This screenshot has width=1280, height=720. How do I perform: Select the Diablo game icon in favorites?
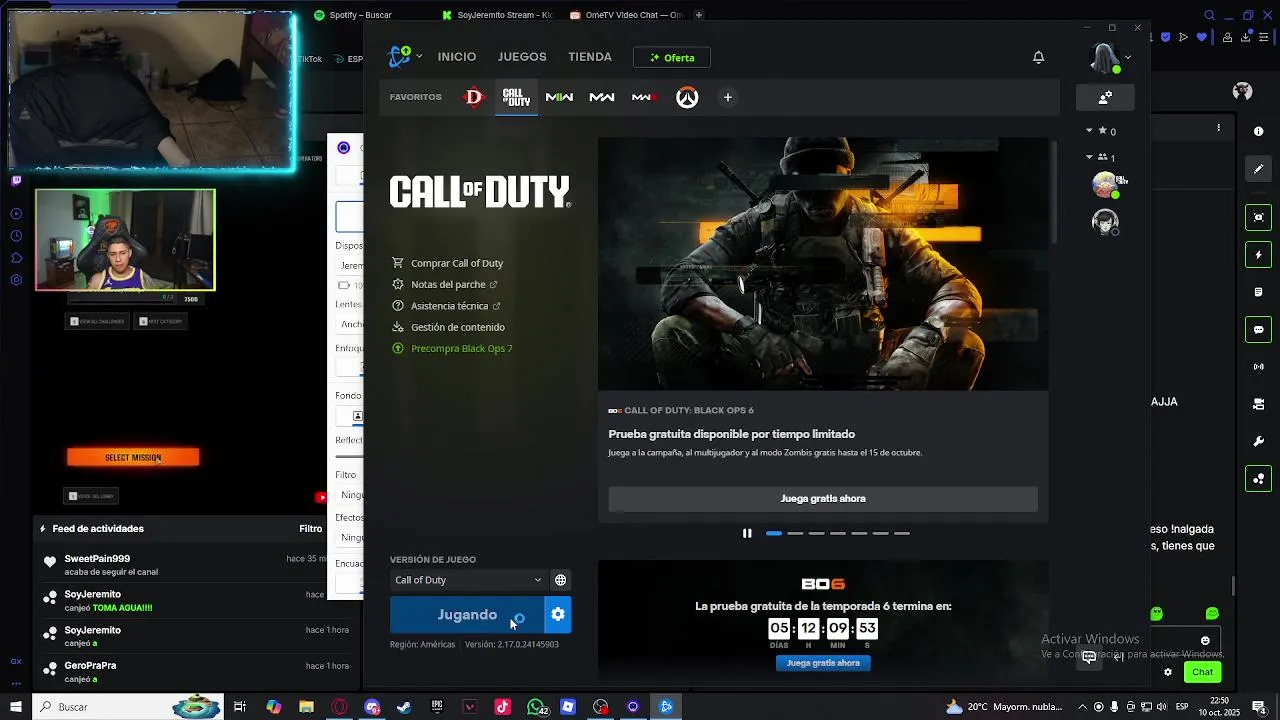[x=474, y=97]
